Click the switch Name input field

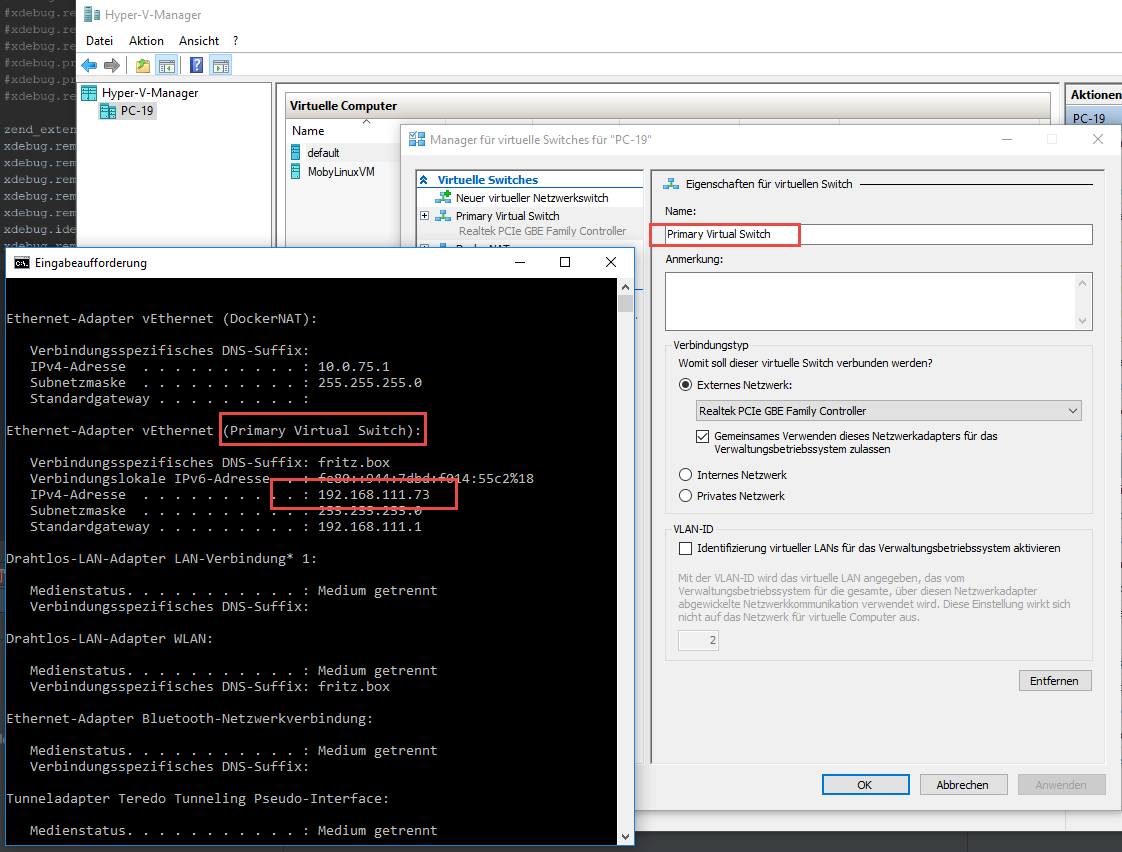(879, 235)
